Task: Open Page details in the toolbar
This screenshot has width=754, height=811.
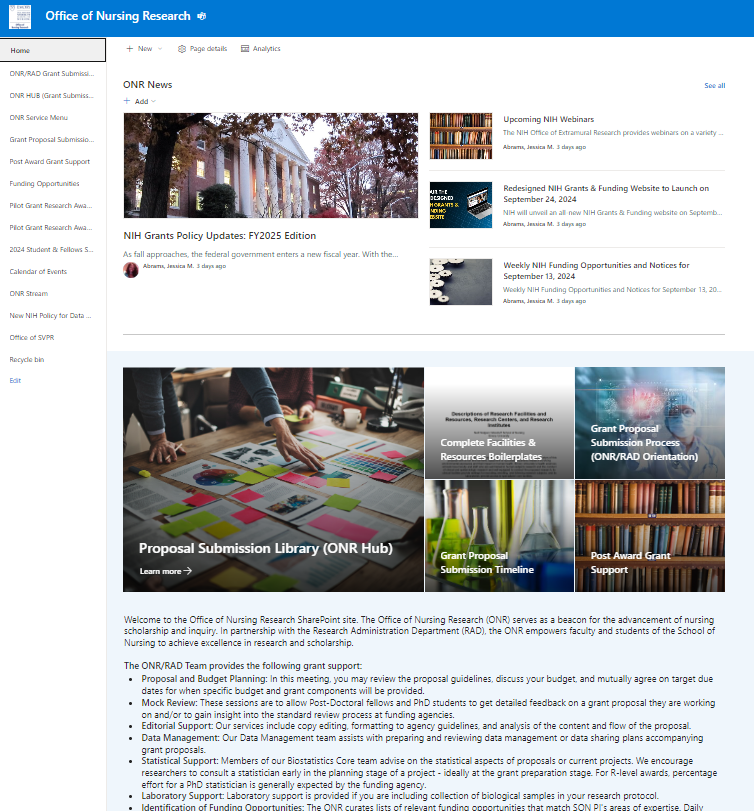Action: tap(203, 49)
